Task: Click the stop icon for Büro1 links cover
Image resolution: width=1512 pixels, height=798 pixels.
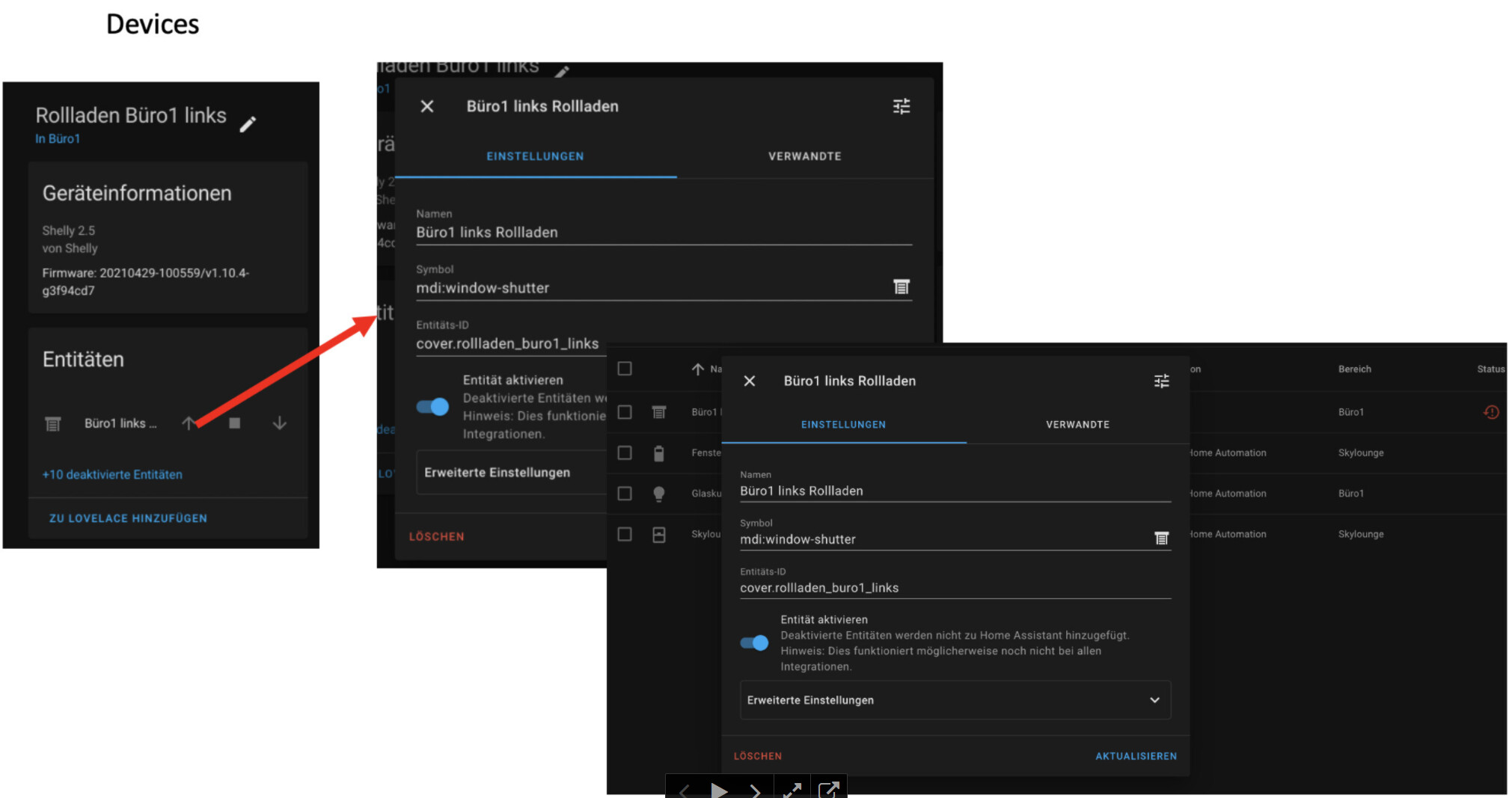Action: click(234, 423)
